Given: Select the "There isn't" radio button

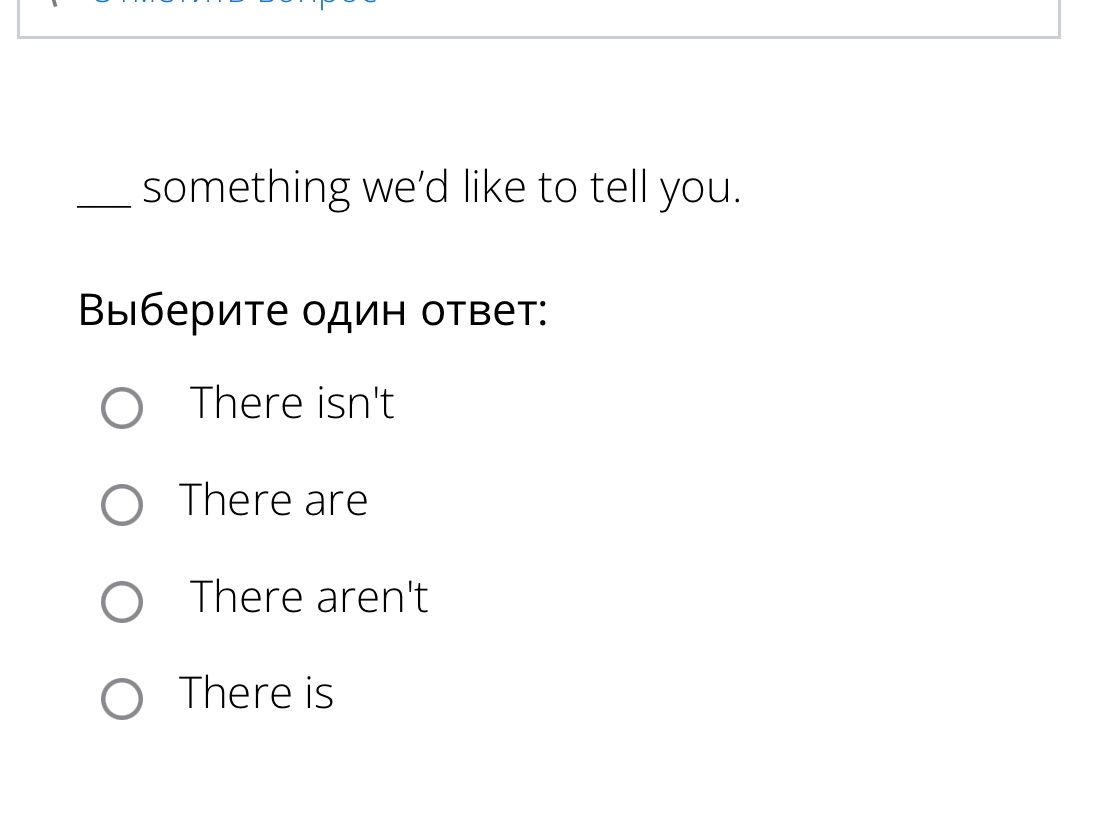Looking at the screenshot, I should click(122, 408).
